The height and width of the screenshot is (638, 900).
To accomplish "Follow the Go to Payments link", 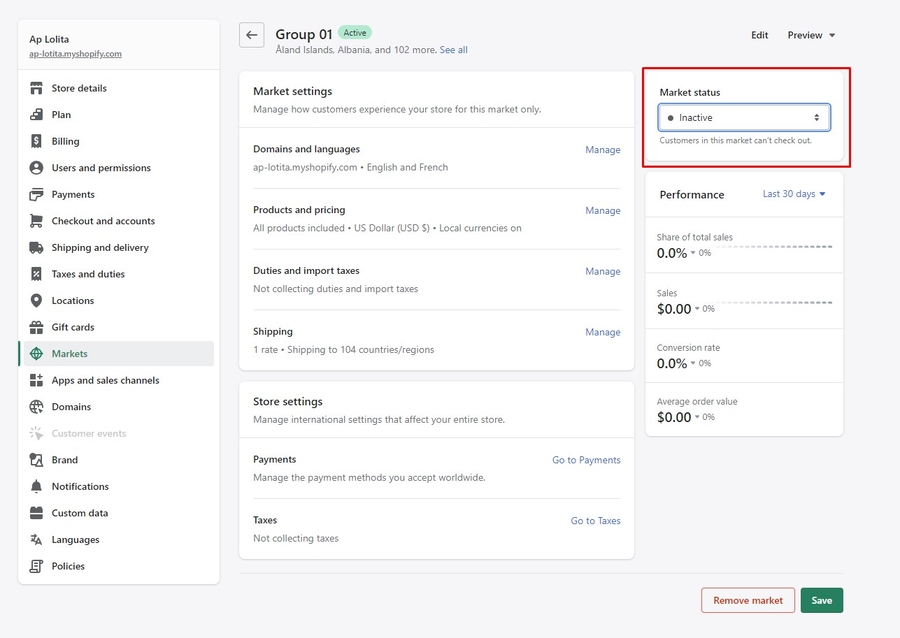I will (x=586, y=460).
